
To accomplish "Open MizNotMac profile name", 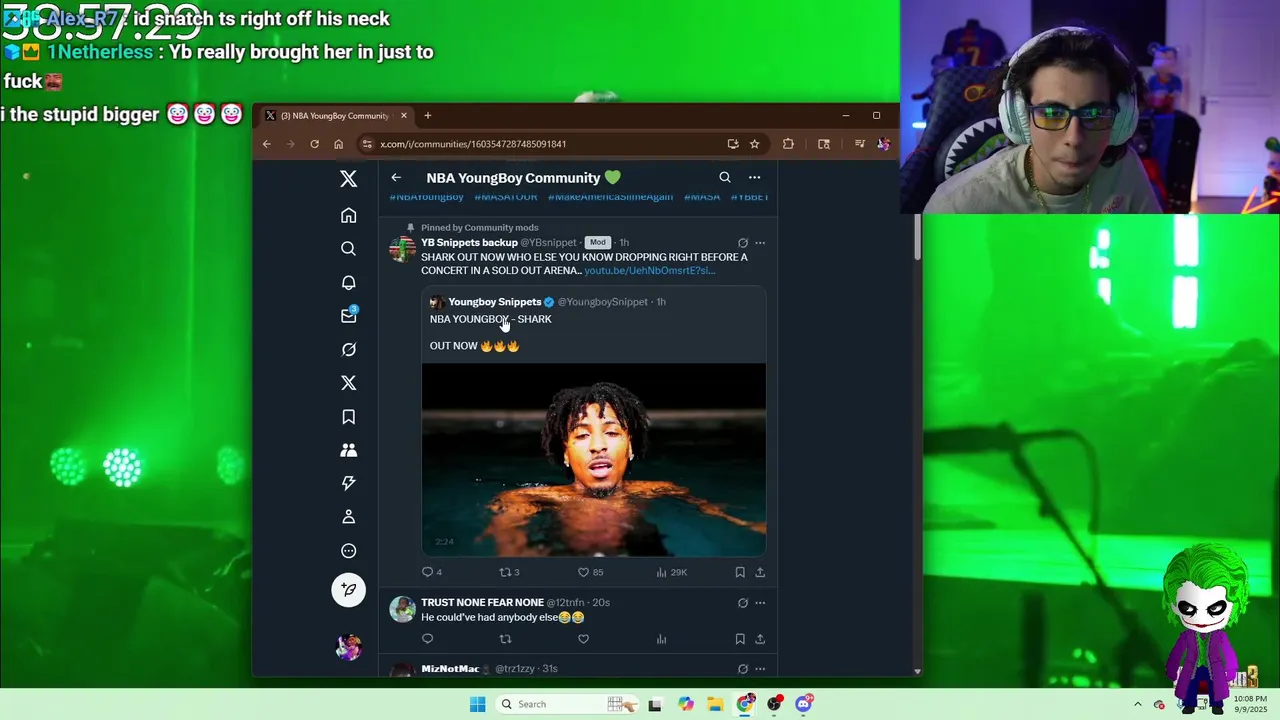I will click(x=450, y=669).
